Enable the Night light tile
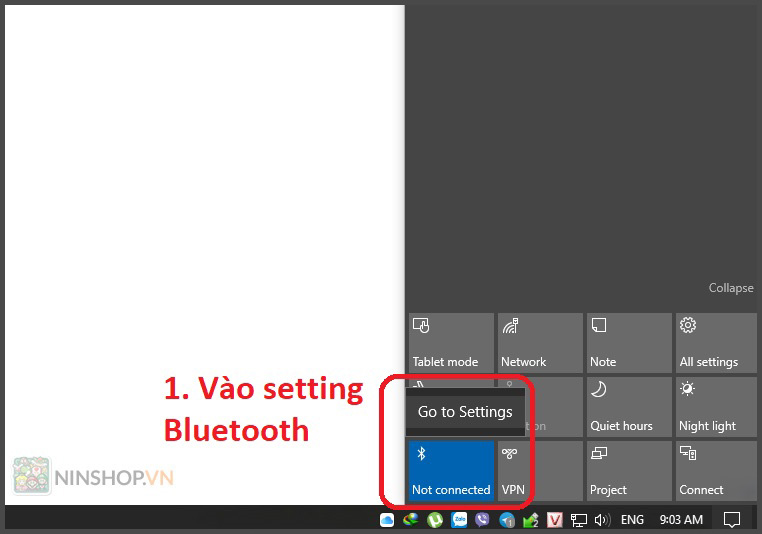Image resolution: width=762 pixels, height=534 pixels. (x=716, y=407)
